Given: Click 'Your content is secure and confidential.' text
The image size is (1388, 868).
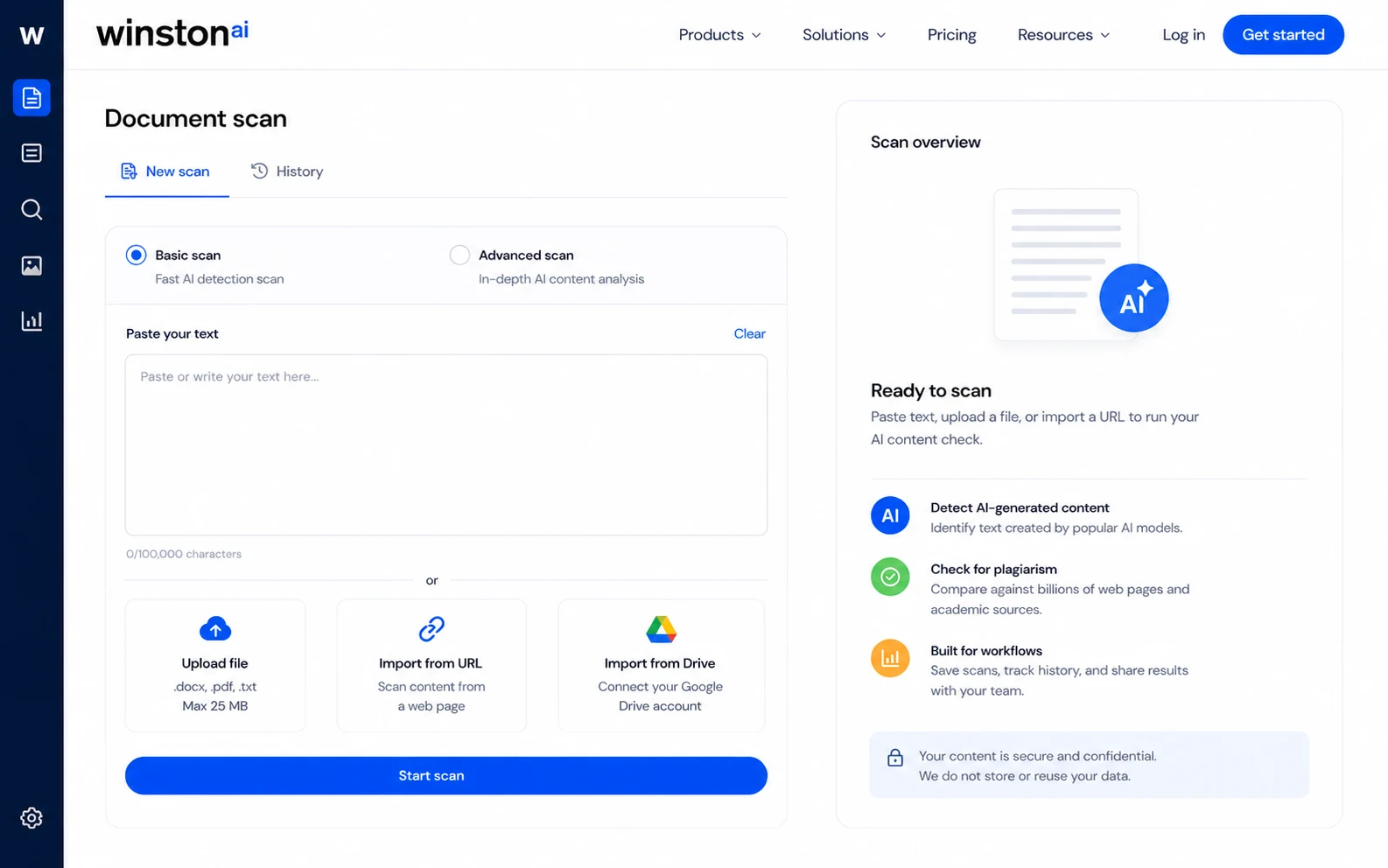Looking at the screenshot, I should pyautogui.click(x=1038, y=756).
